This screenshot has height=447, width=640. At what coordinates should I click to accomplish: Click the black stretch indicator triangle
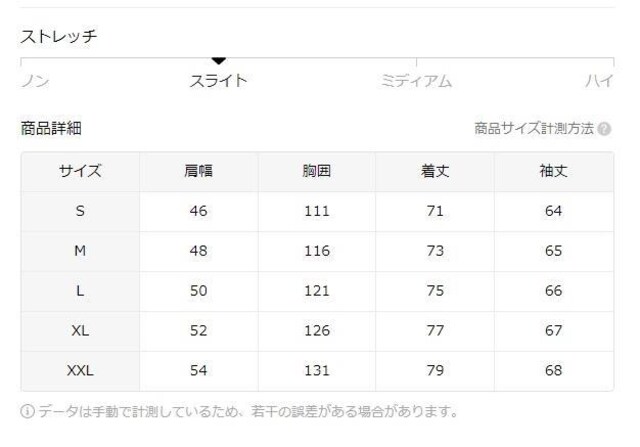click(x=219, y=61)
